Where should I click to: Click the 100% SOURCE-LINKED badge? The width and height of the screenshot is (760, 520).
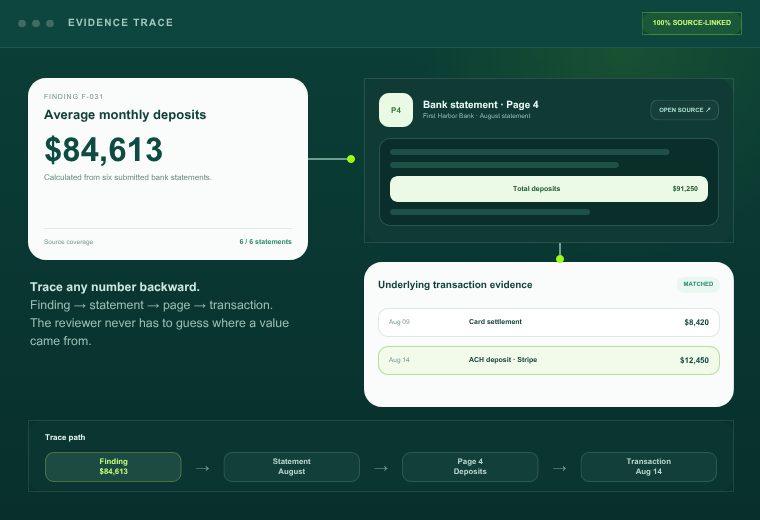[692, 23]
